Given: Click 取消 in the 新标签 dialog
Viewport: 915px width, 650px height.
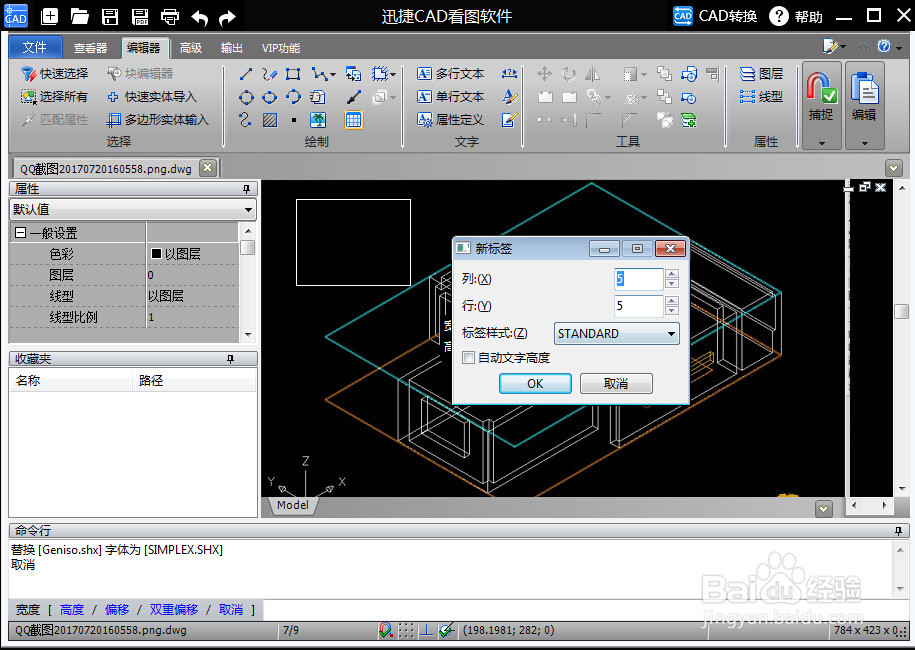Looking at the screenshot, I should pos(616,383).
